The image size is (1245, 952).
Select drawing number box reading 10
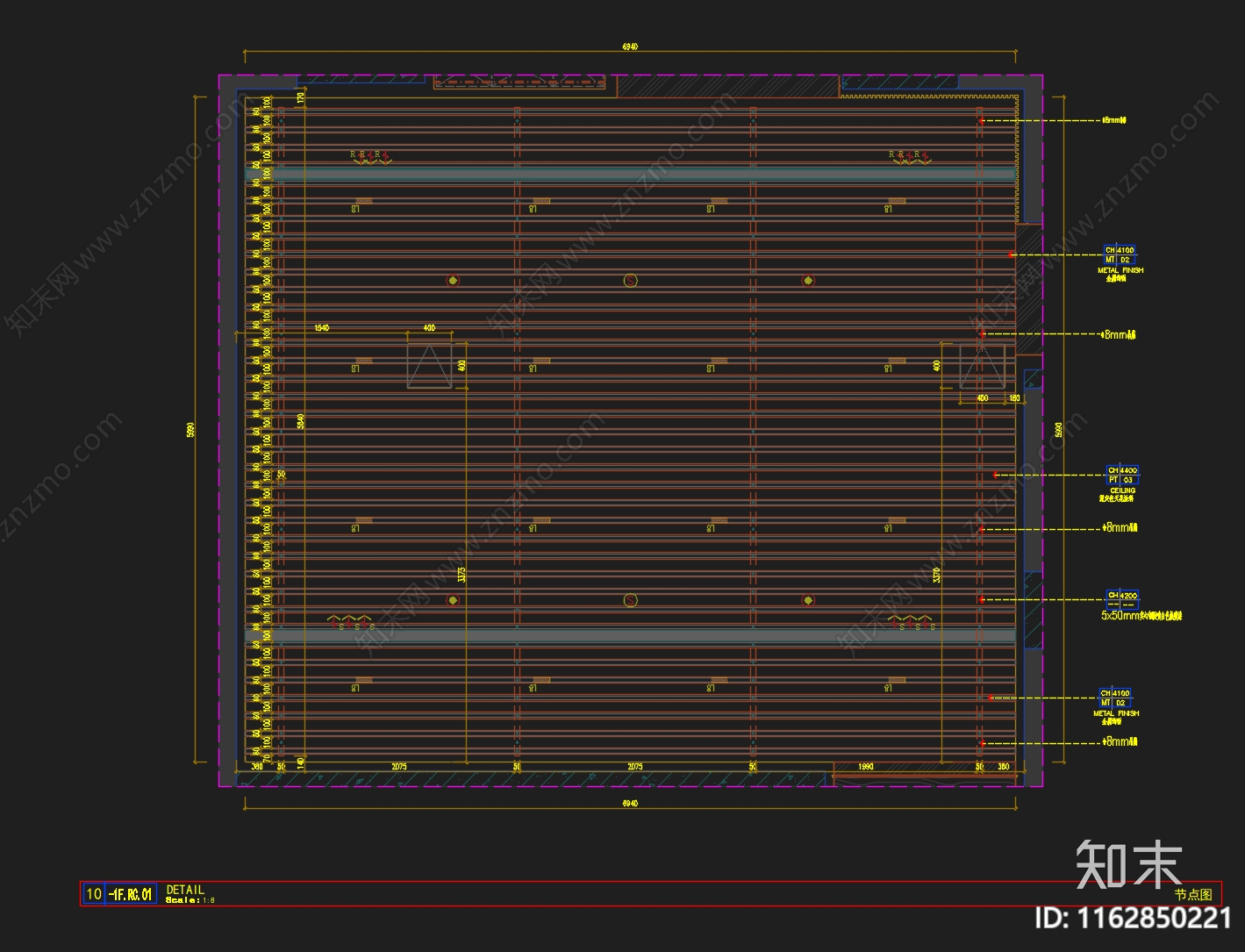93,894
